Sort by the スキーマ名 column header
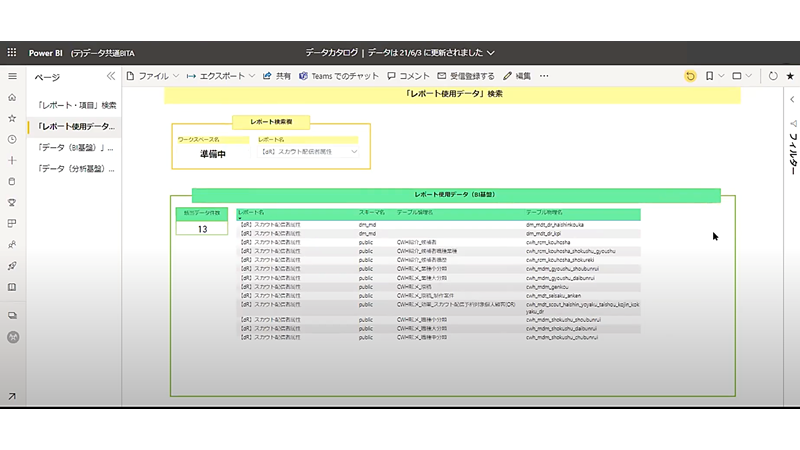 coord(371,212)
